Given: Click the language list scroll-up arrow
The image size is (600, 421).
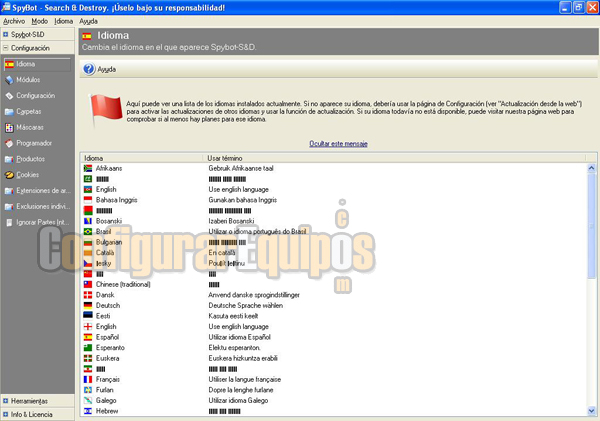Looking at the screenshot, I should pos(592,168).
